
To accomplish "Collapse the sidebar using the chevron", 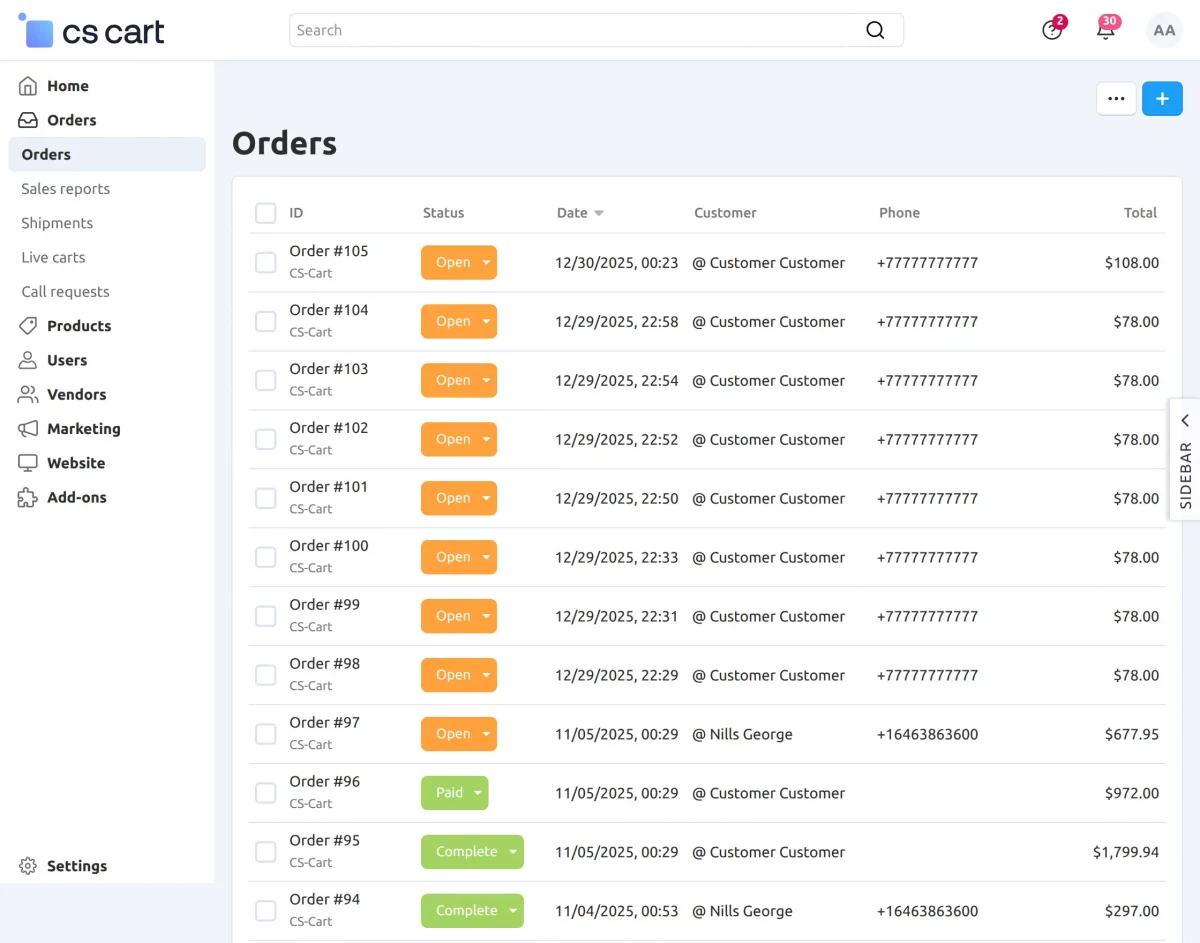I will (1184, 420).
